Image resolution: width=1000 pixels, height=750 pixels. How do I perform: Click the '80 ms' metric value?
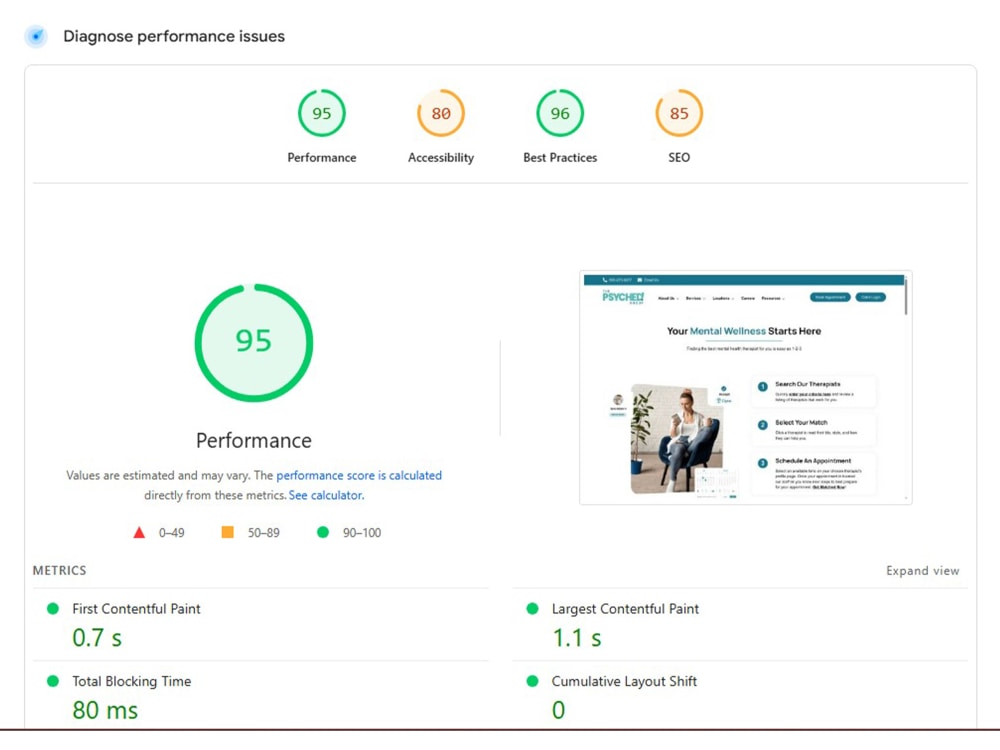(x=105, y=710)
